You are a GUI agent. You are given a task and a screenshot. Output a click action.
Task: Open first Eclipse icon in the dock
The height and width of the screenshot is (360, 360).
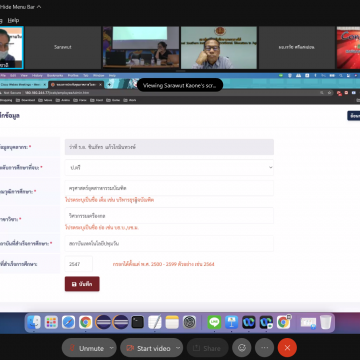103,322
